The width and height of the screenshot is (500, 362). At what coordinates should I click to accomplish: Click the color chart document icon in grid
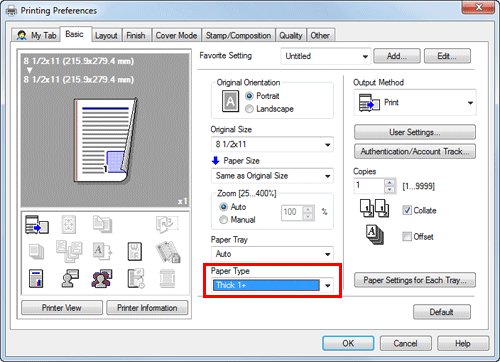click(x=36, y=279)
